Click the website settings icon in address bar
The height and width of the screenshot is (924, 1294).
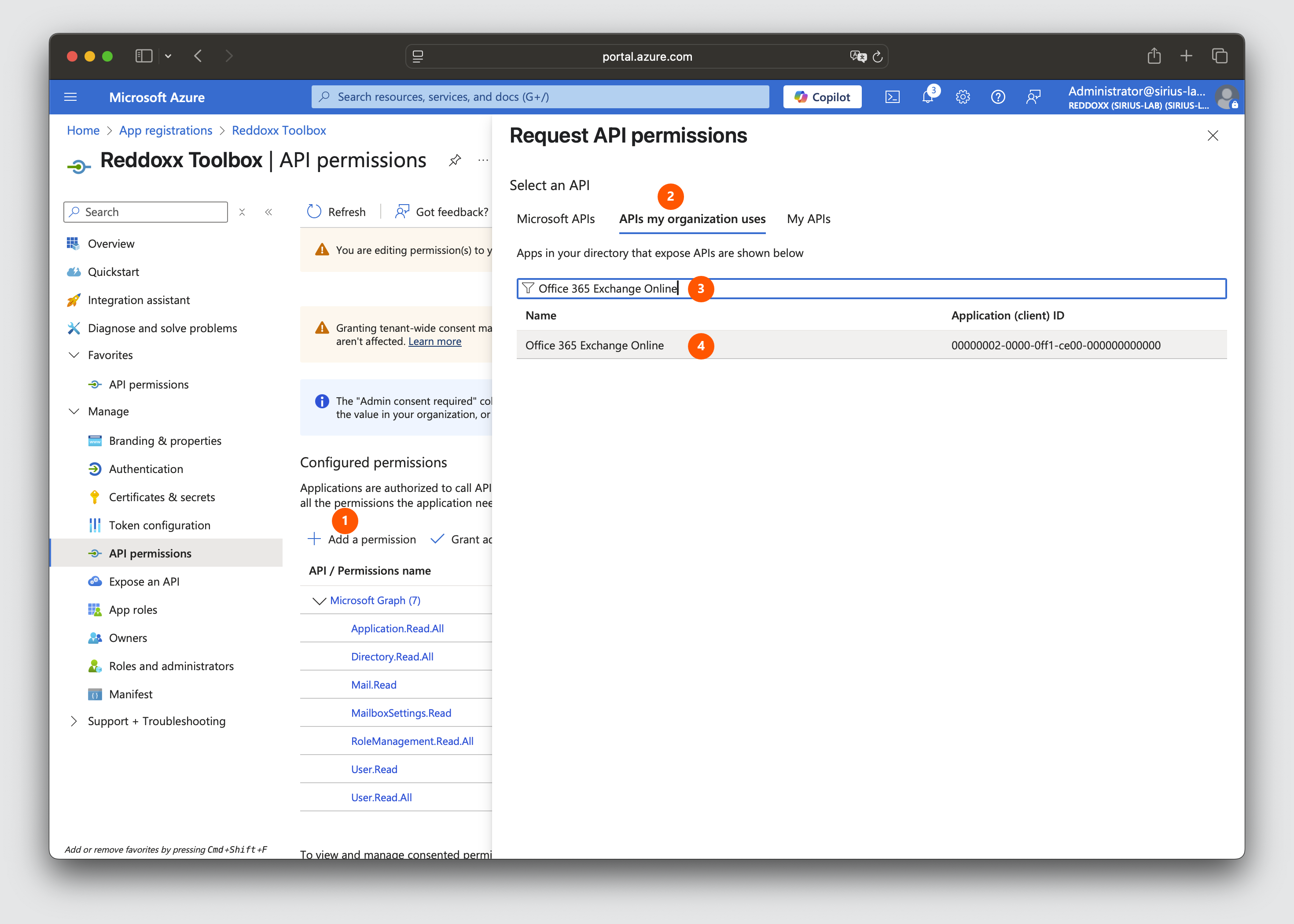(418, 56)
